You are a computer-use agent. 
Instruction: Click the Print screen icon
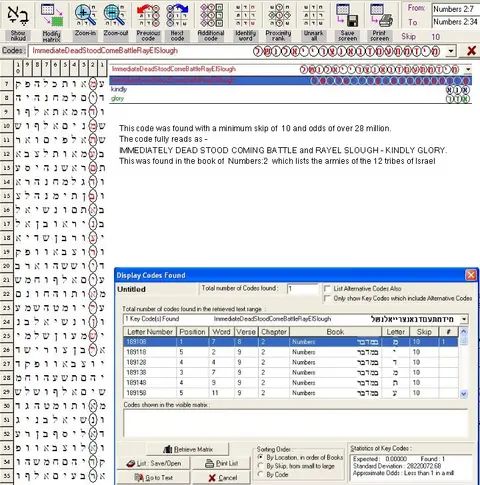click(x=380, y=16)
